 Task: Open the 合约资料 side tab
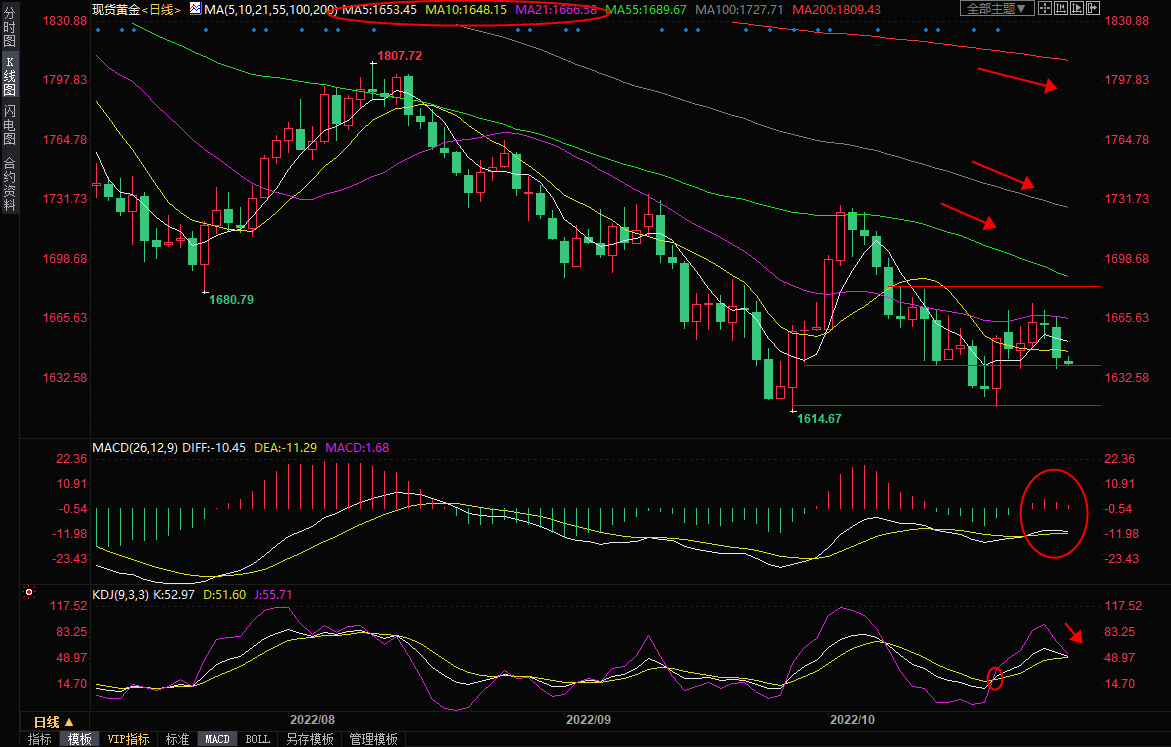point(10,184)
